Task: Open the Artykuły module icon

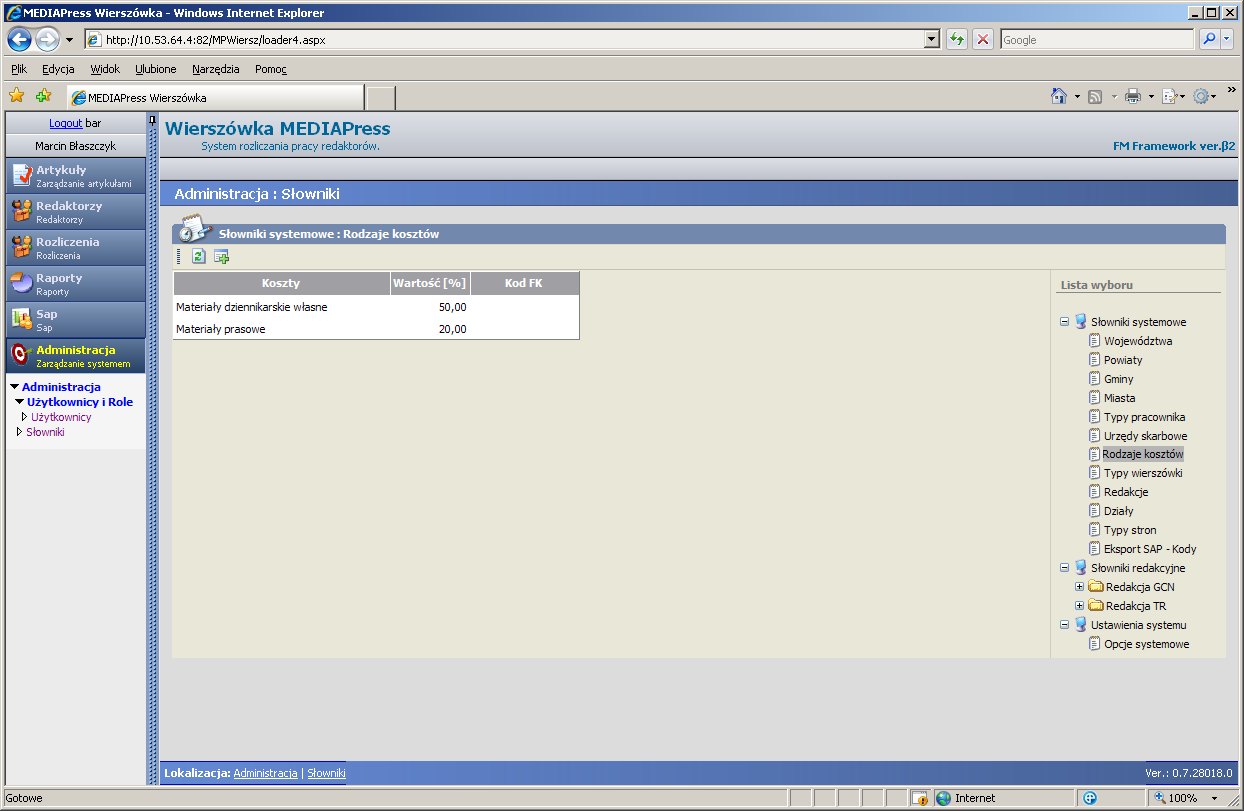Action: (21, 176)
